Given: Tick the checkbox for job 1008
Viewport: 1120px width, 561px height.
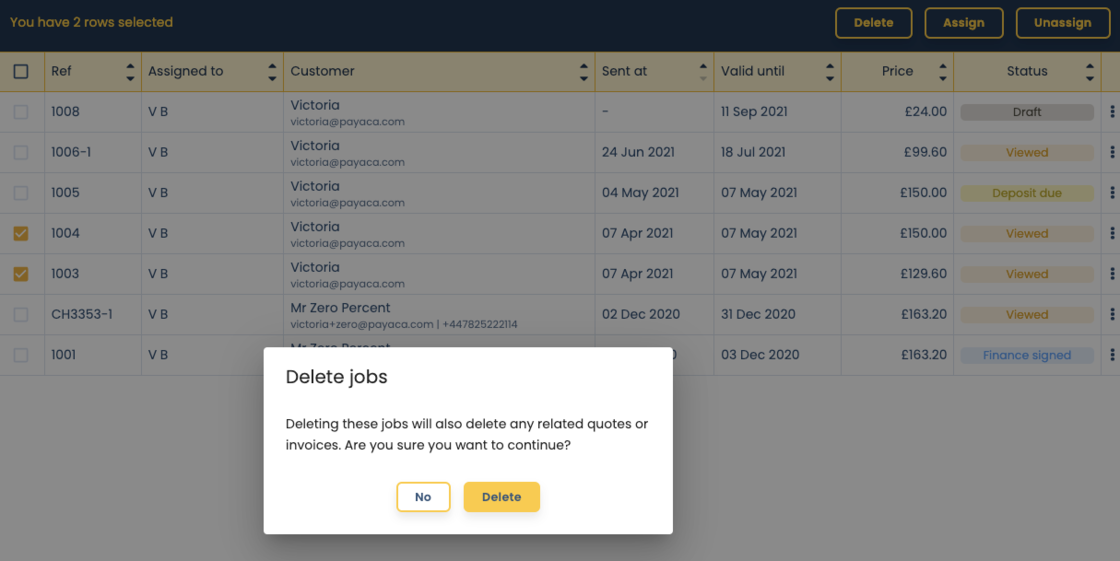Looking at the screenshot, I should [21, 112].
